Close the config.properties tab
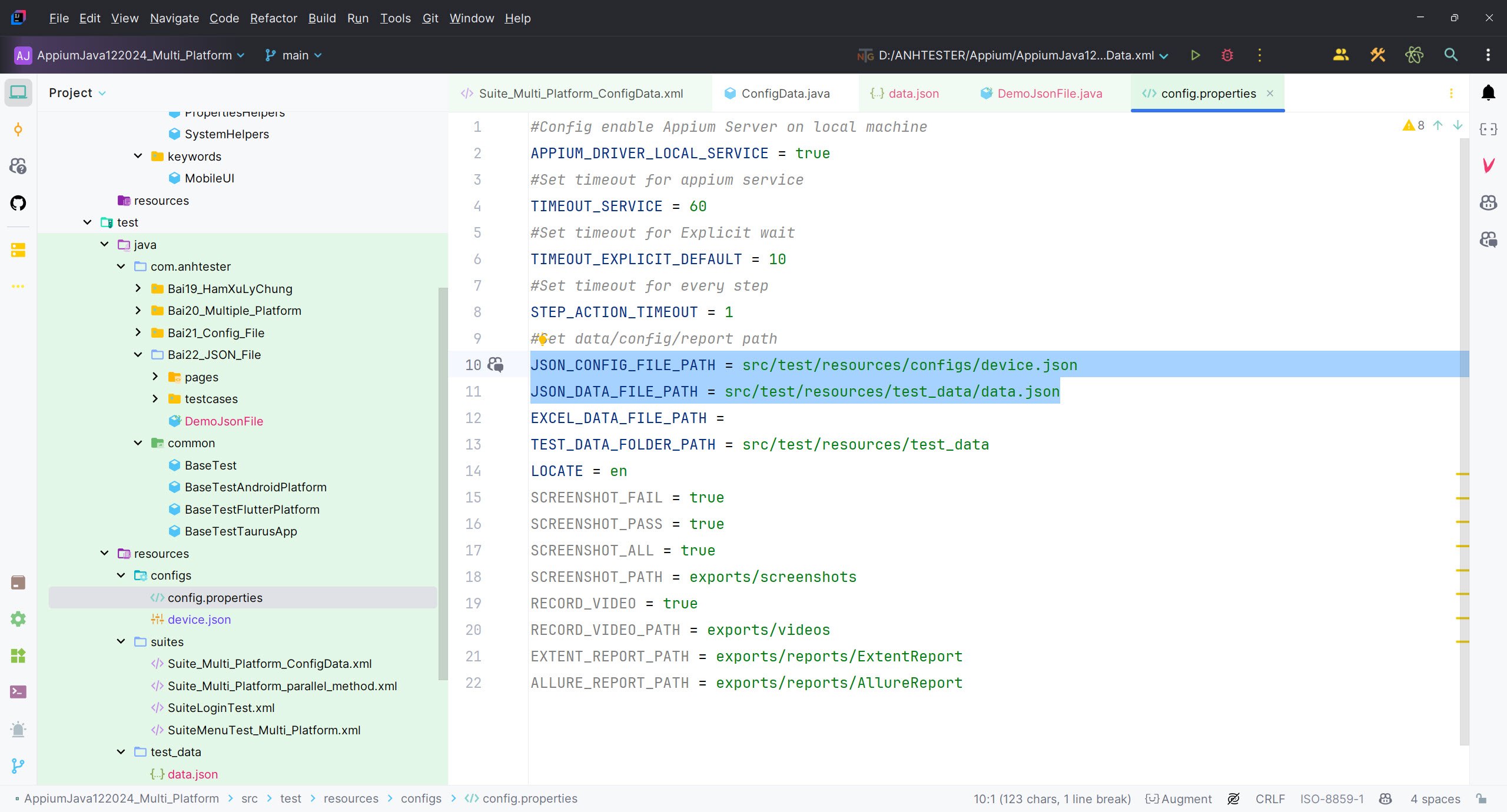Image resolution: width=1507 pixels, height=812 pixels. pyautogui.click(x=1270, y=94)
